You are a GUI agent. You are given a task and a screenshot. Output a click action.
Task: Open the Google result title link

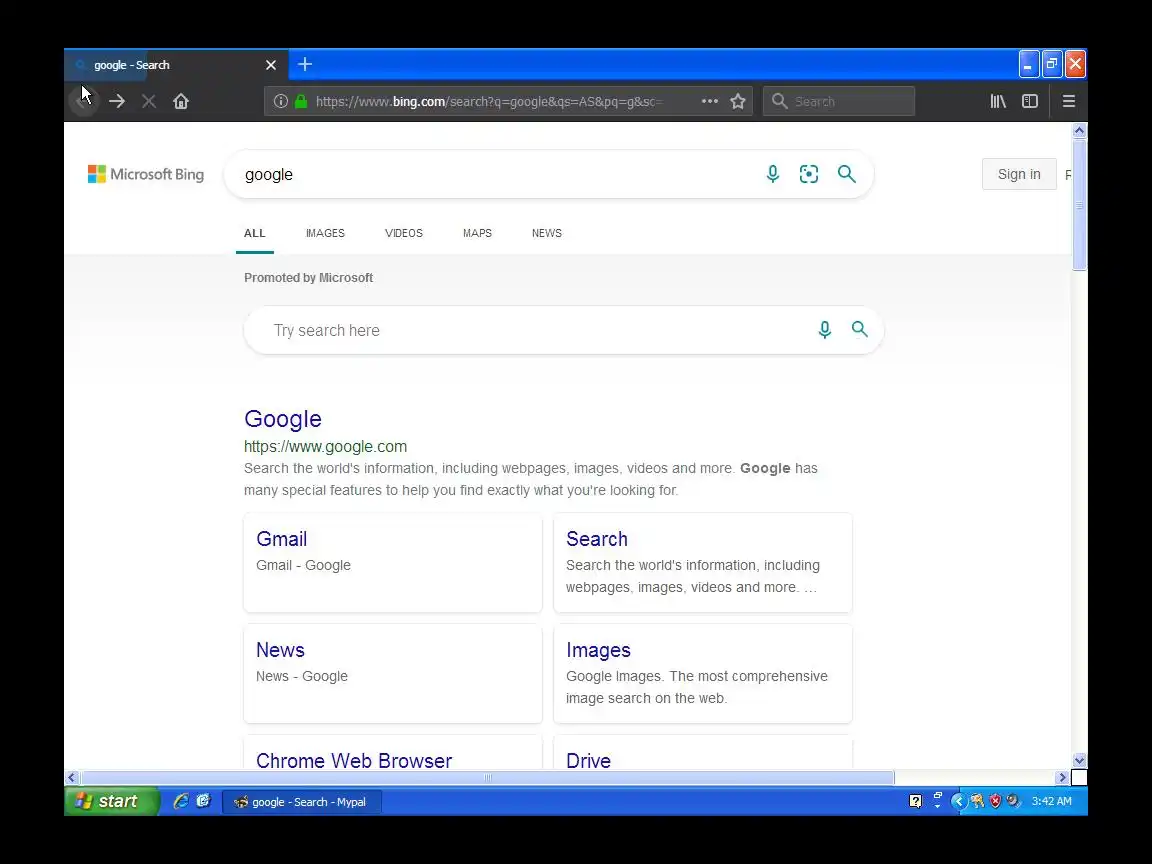point(283,419)
